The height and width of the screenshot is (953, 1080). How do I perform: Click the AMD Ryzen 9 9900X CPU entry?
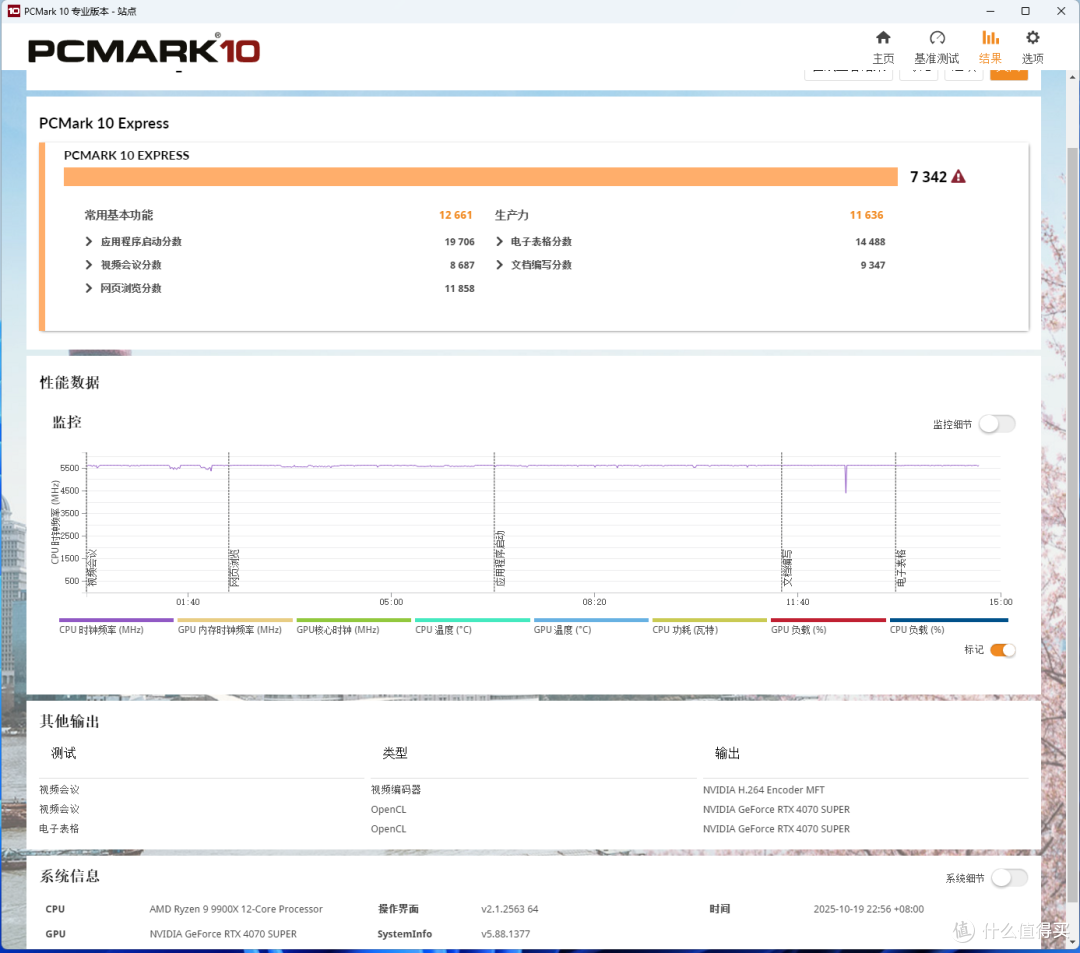pyautogui.click(x=236, y=909)
